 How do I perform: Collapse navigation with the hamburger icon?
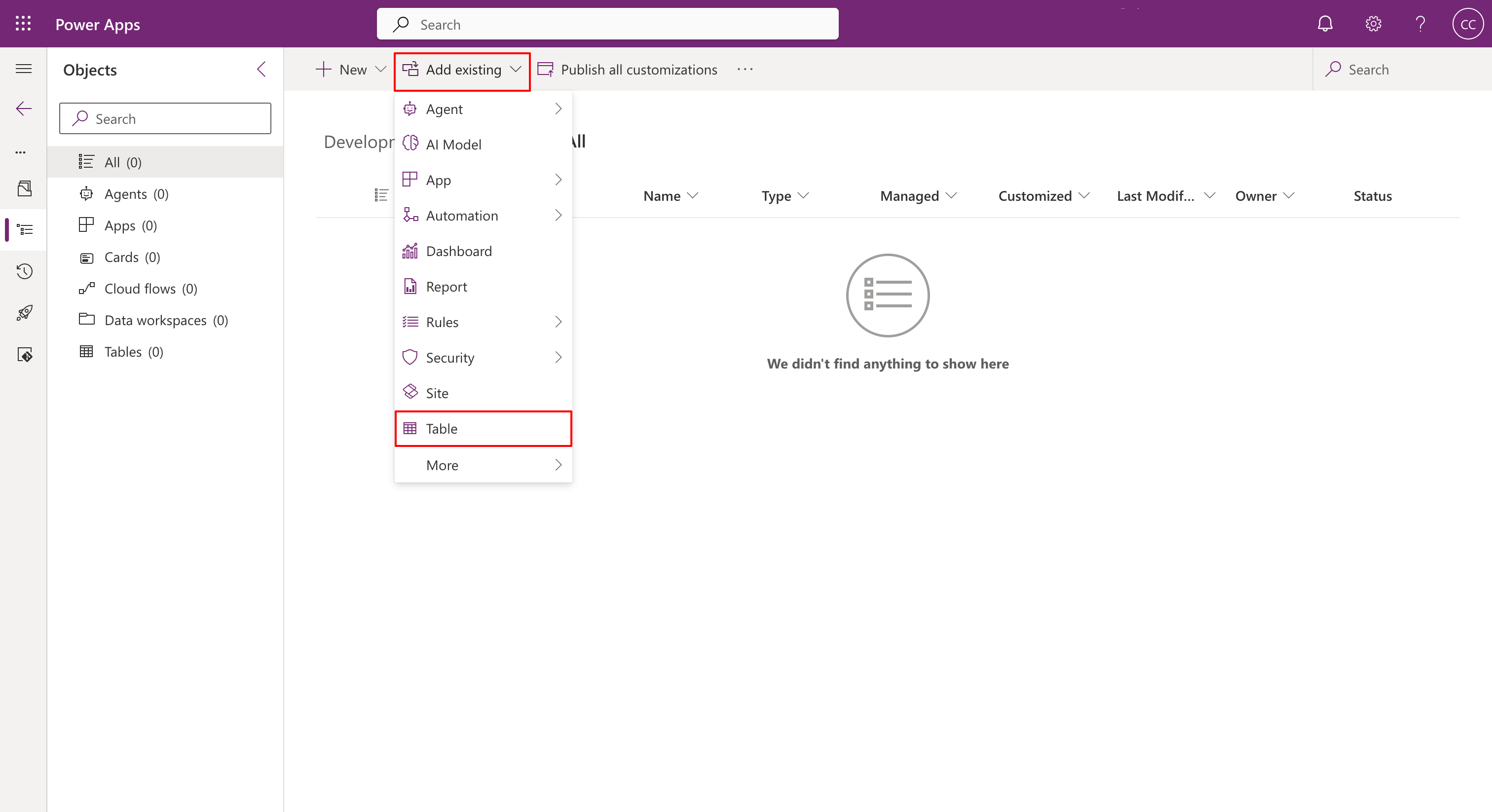(24, 69)
